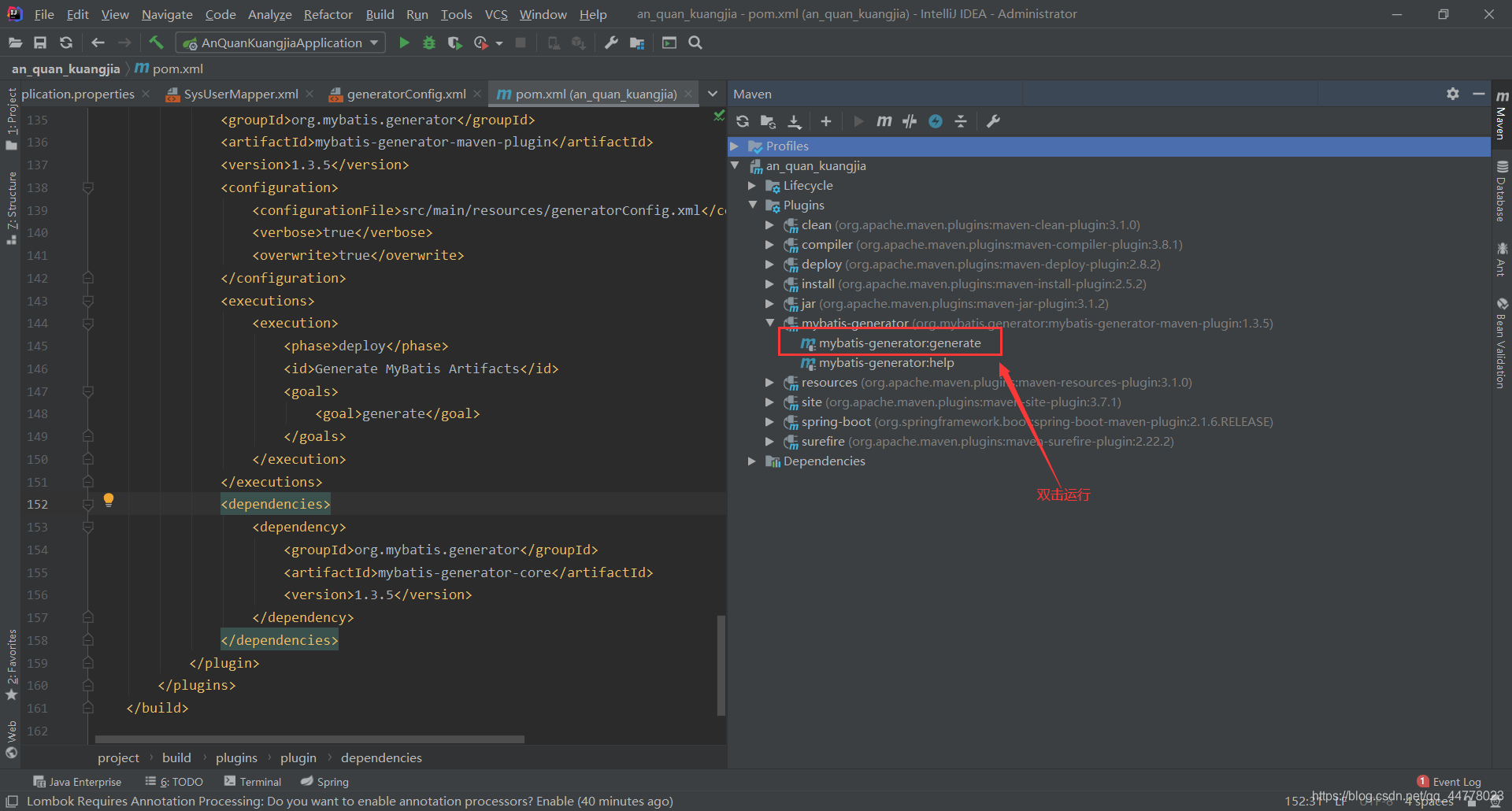Save all using the floppy disk icon
Image resolution: width=1512 pixels, height=811 pixels.
(x=40, y=43)
